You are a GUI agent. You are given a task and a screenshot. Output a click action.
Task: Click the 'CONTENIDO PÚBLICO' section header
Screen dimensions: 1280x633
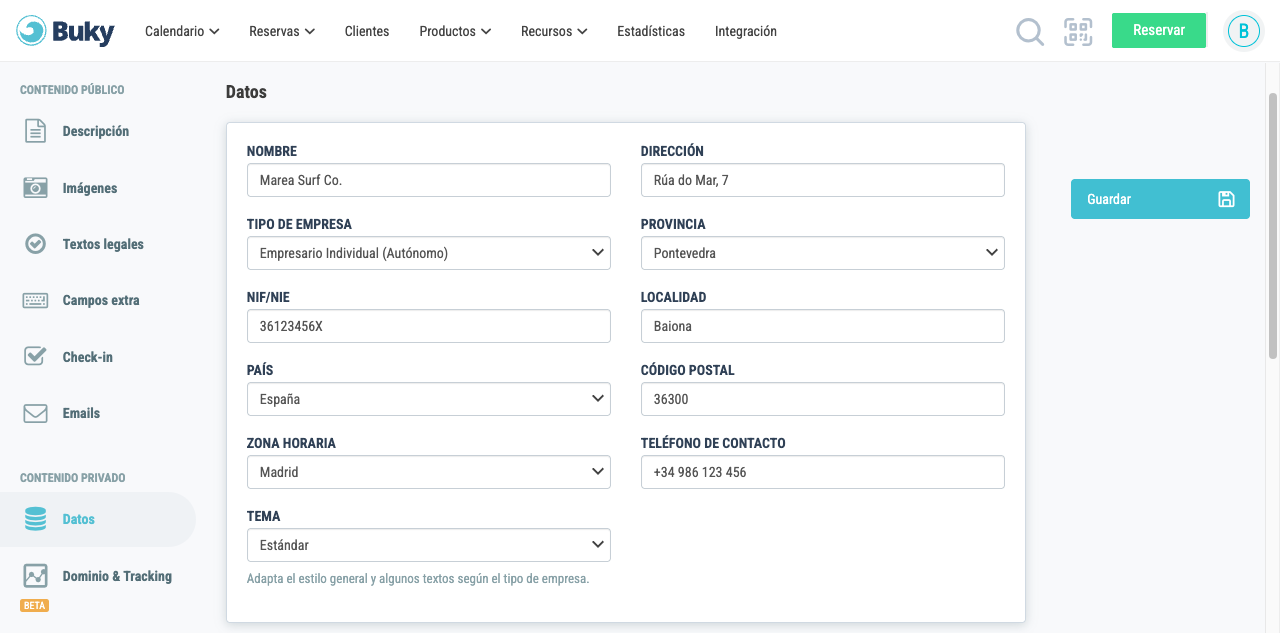tap(72, 90)
